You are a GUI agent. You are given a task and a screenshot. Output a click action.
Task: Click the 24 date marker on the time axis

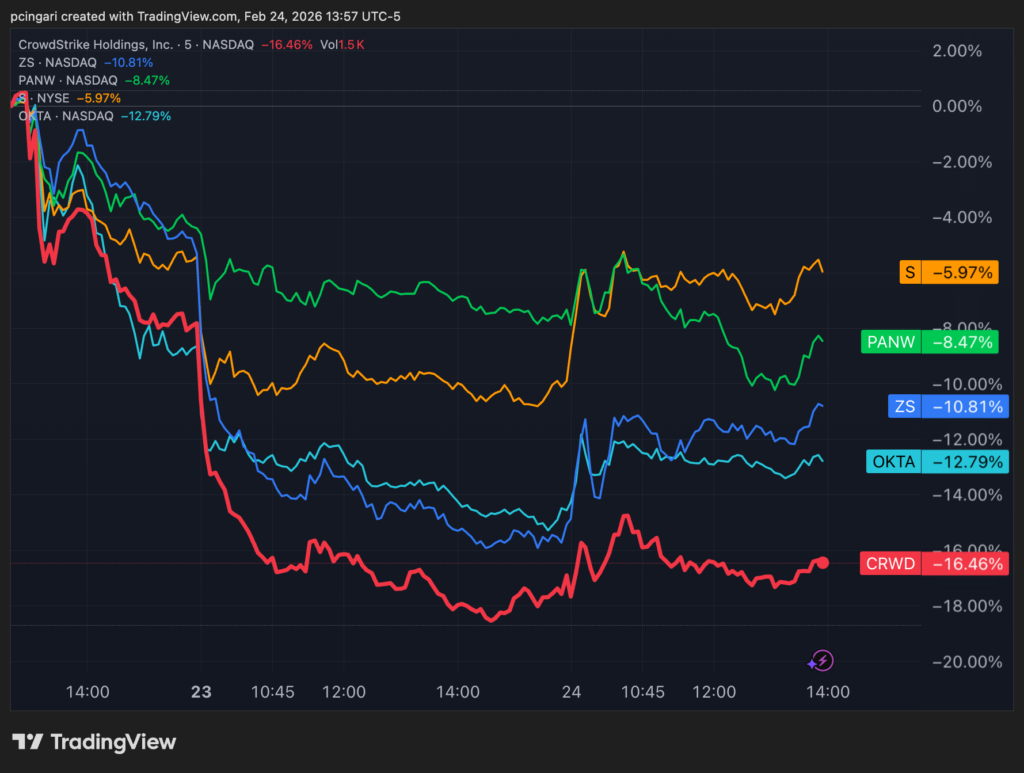[x=571, y=691]
